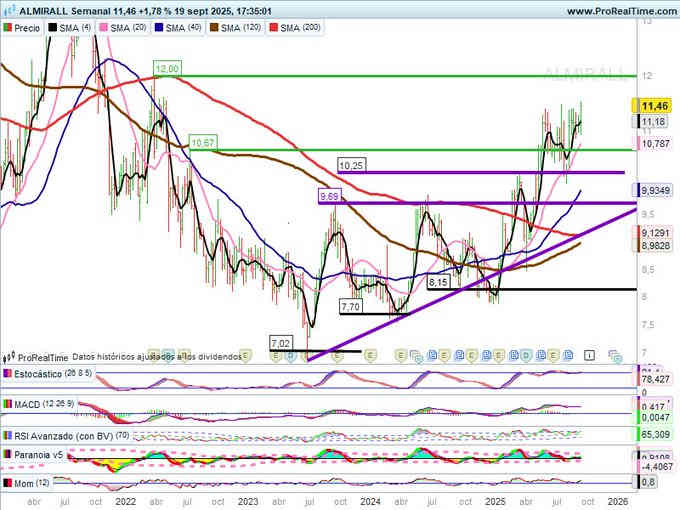Click the yellow 11,46 current price tag

point(654,106)
